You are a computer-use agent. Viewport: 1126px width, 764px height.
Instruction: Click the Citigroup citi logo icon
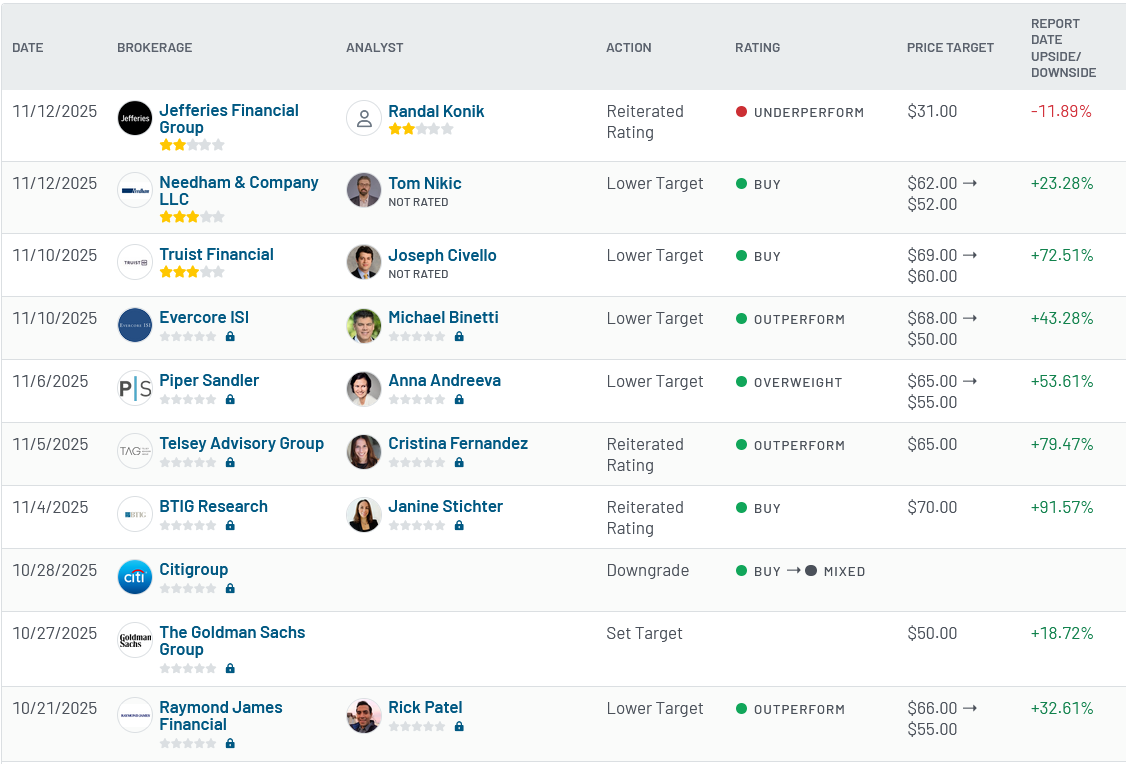[135, 577]
